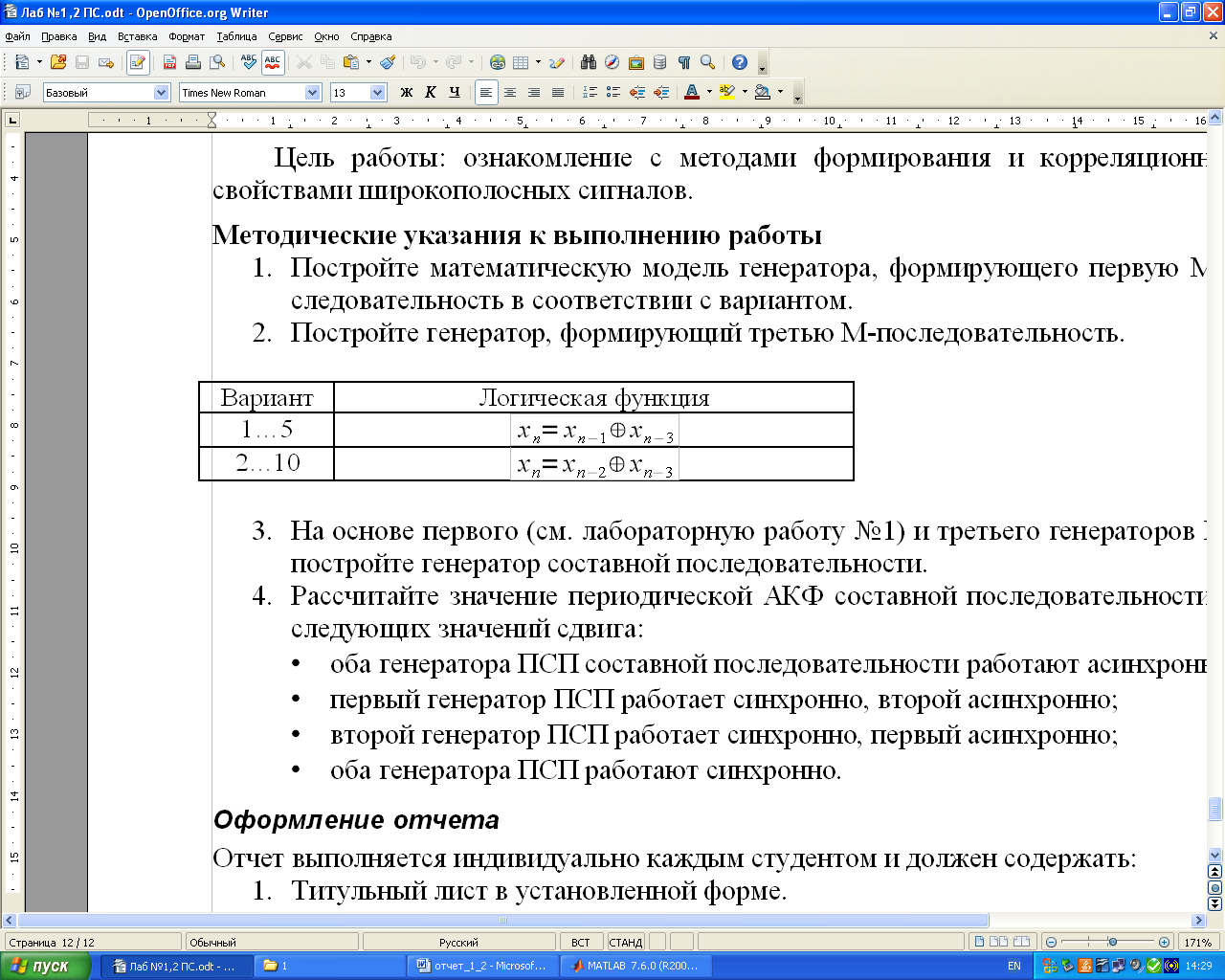Viewport: 1225px width, 980px height.
Task: Open Data Sources
Action: [x=660, y=62]
